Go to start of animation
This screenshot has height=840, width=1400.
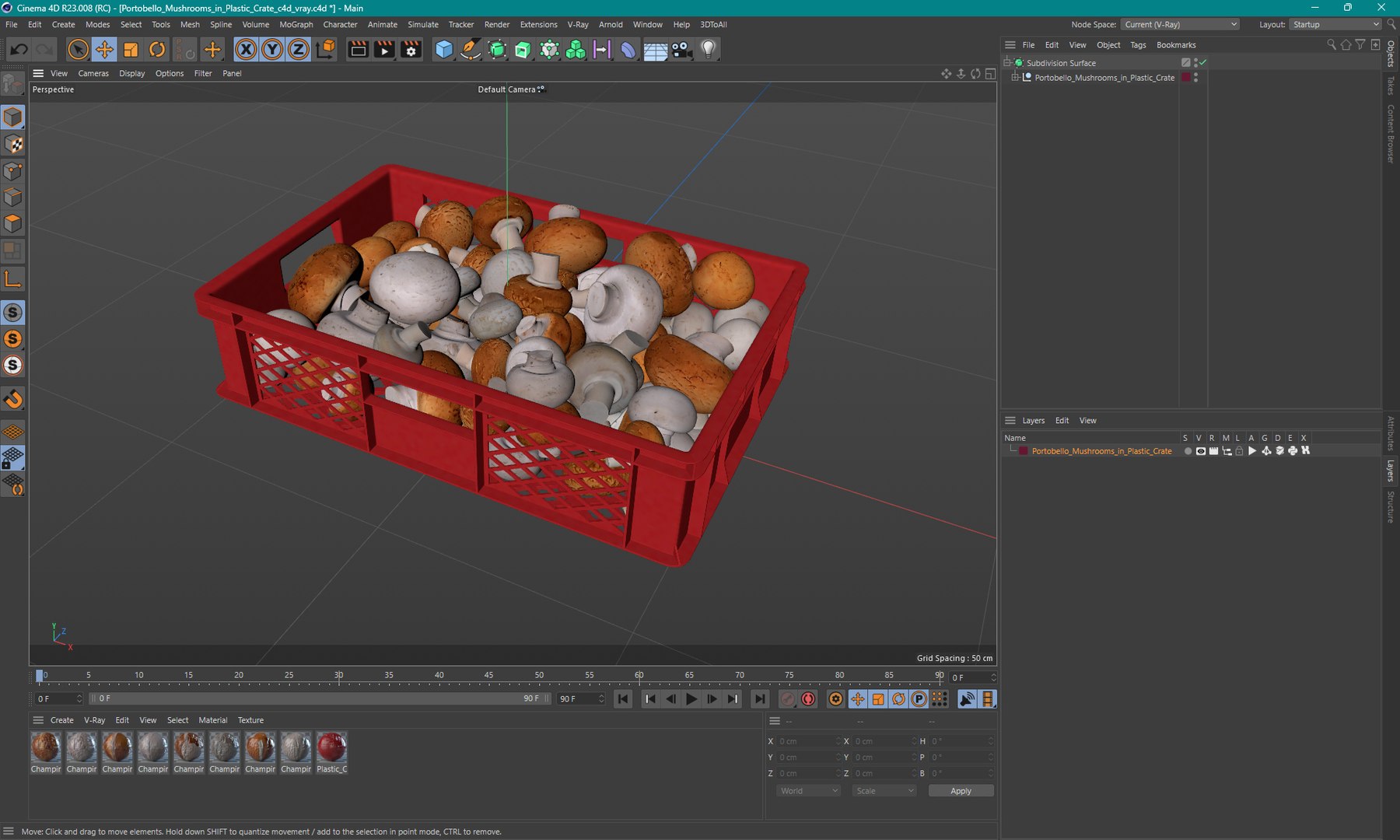623,699
